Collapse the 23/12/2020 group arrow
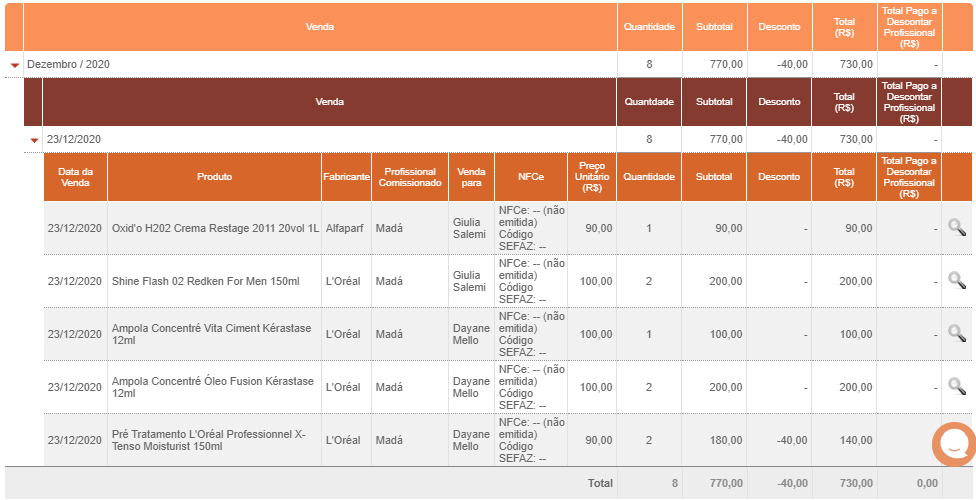976x500 pixels. tap(34, 140)
